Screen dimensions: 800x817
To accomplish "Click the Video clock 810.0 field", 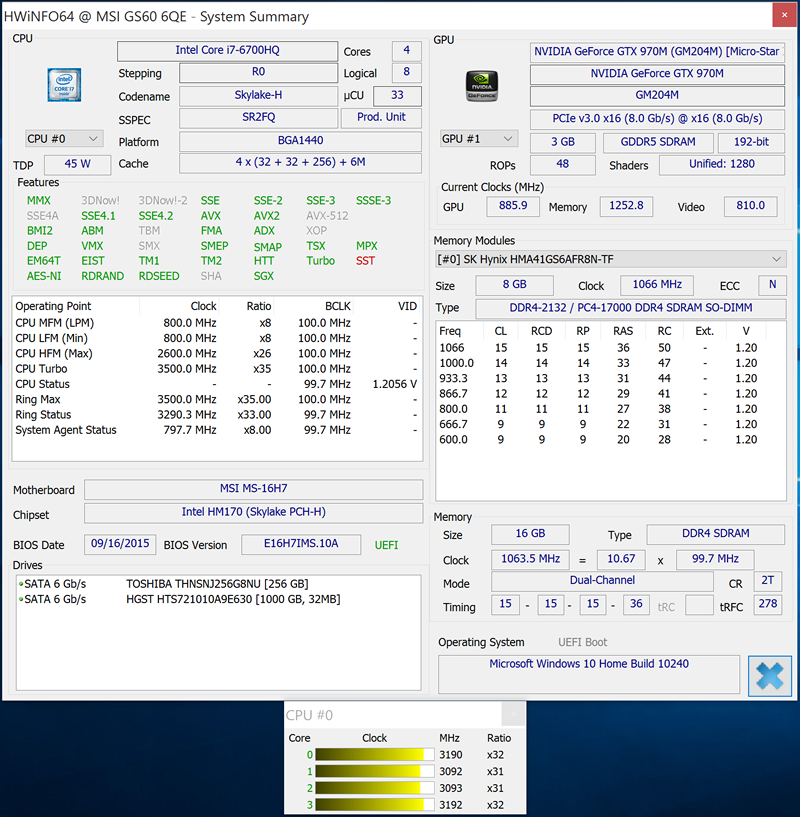I will pos(750,206).
